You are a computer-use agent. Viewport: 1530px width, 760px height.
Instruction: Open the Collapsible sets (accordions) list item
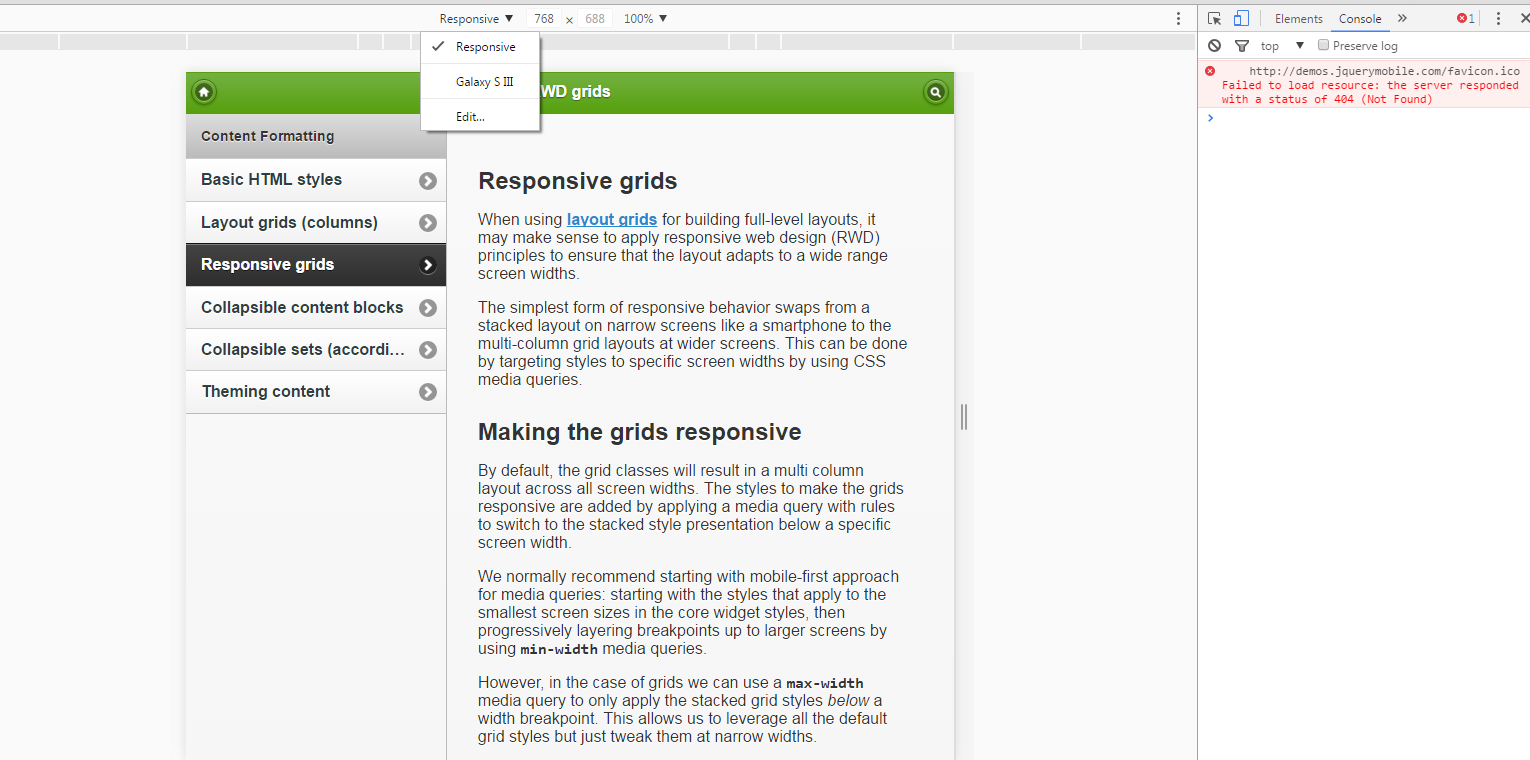coord(316,350)
